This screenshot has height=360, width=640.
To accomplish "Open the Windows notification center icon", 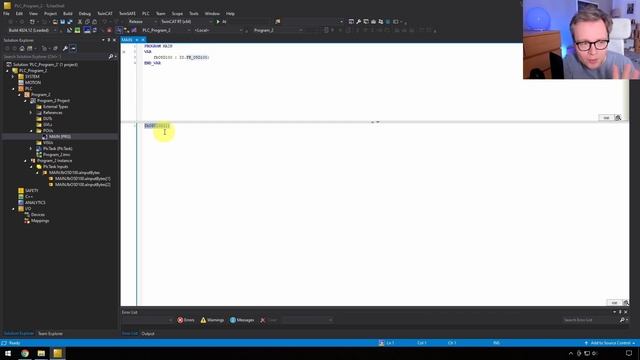I will 629,353.
